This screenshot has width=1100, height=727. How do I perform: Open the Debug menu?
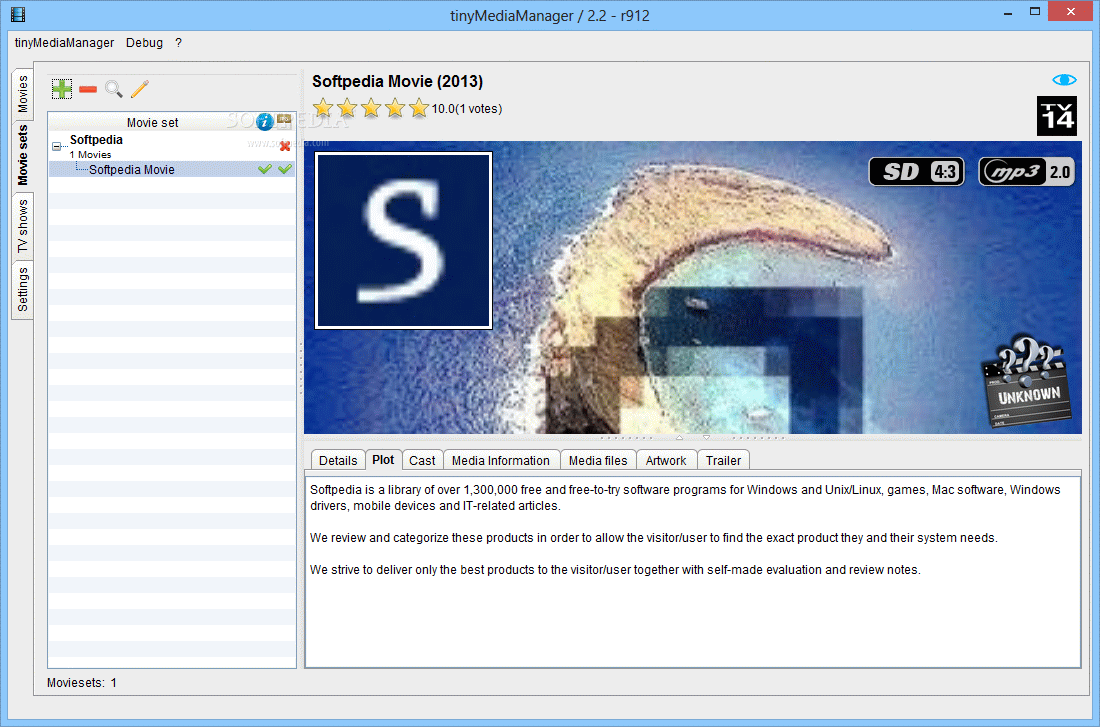[145, 43]
